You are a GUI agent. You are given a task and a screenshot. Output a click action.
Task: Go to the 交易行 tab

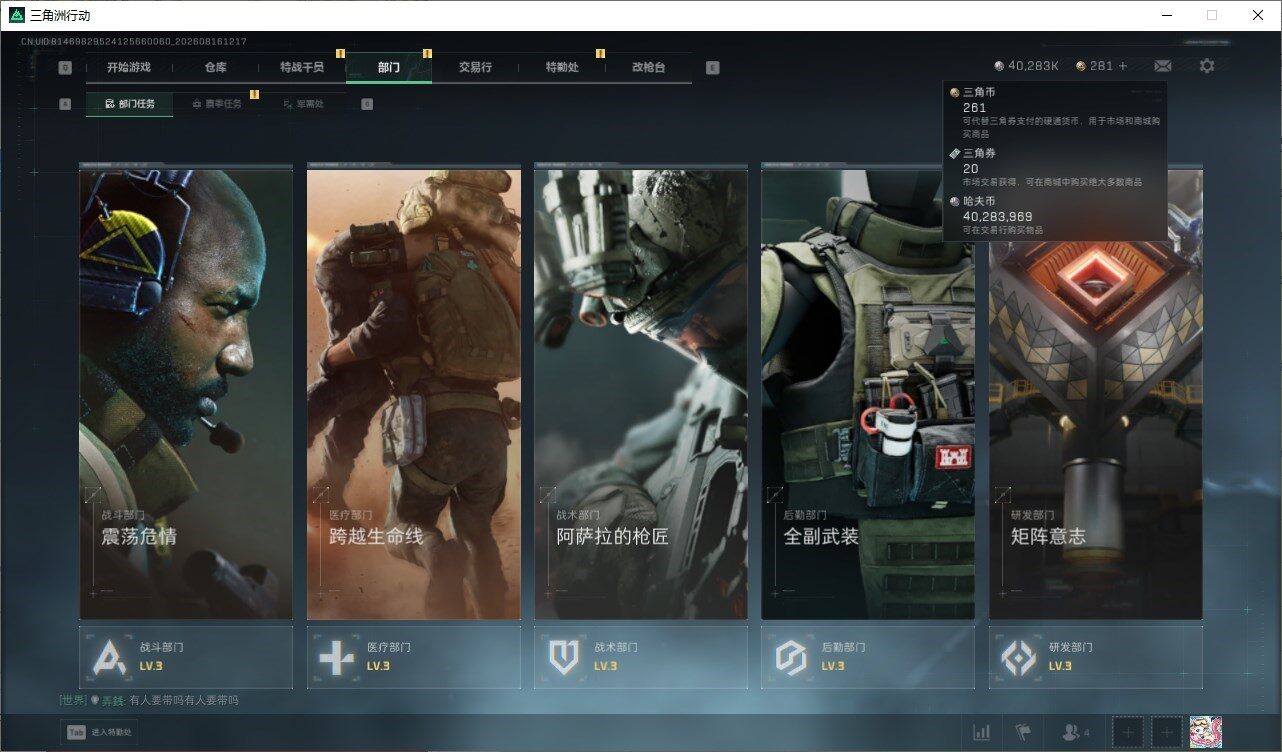[x=475, y=67]
